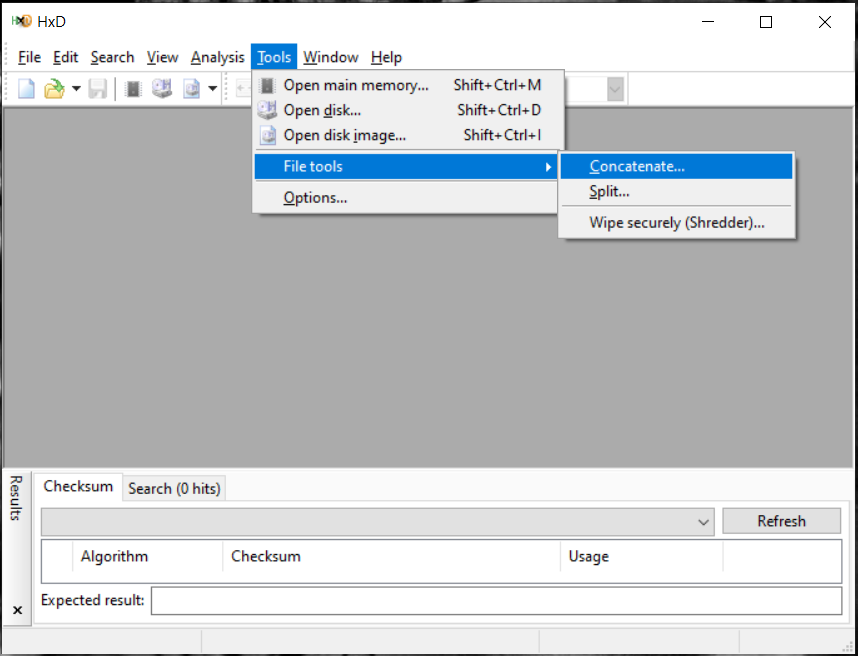Focus the Expected result input field
This screenshot has height=656, width=858.
(496, 601)
